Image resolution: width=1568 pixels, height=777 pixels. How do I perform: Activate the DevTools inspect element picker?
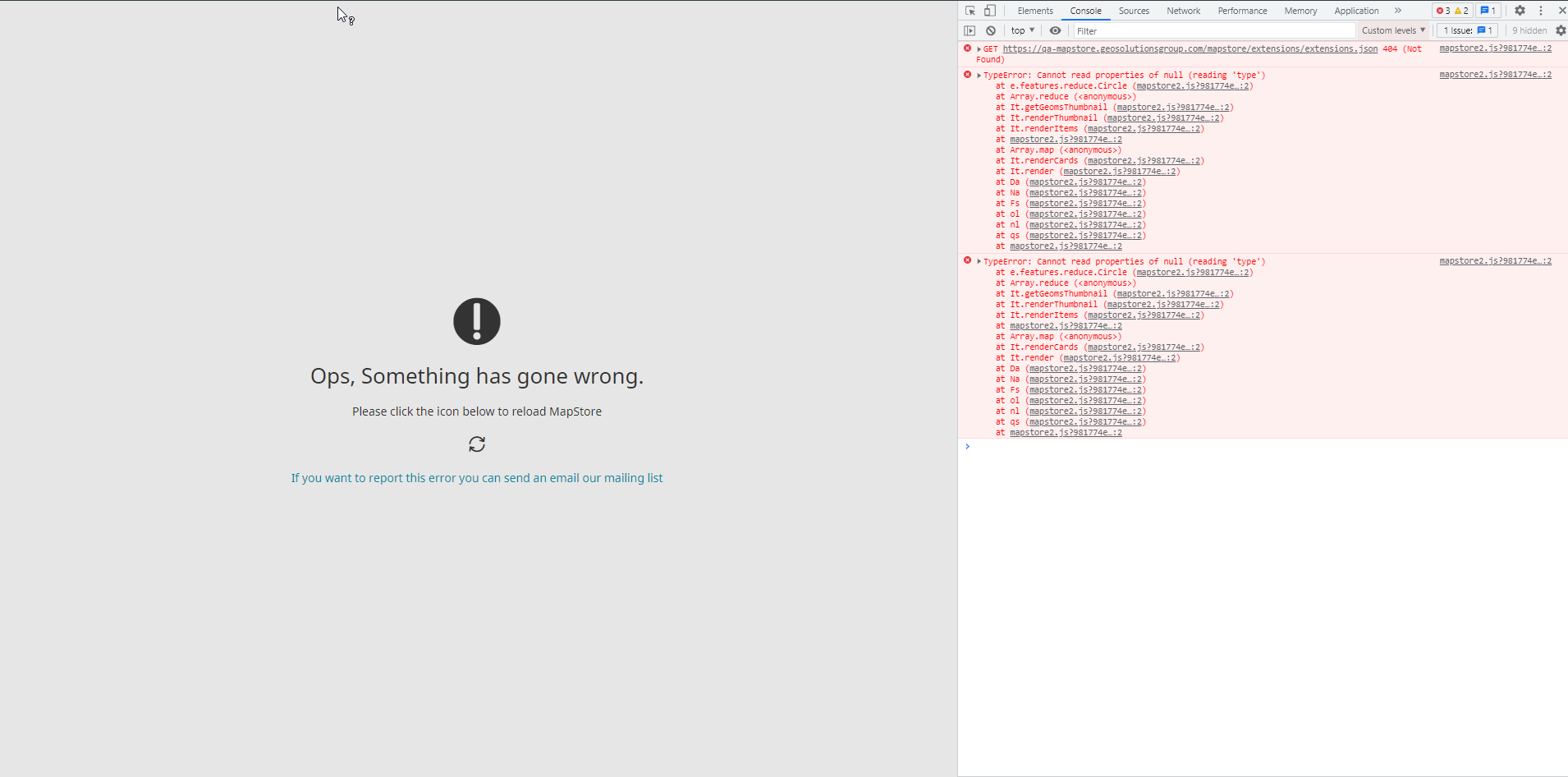(x=970, y=11)
